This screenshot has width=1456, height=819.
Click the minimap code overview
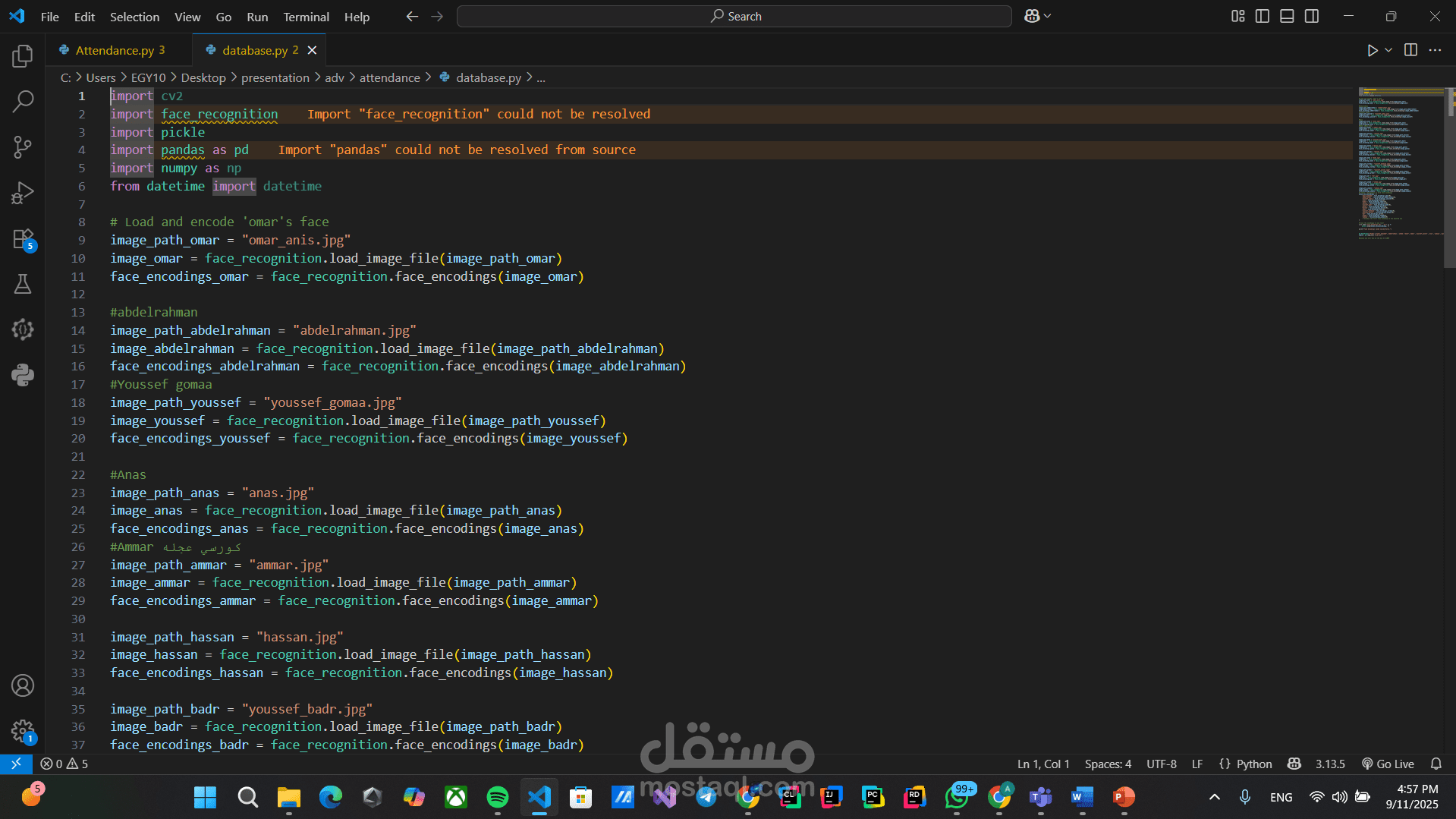[x=1401, y=163]
